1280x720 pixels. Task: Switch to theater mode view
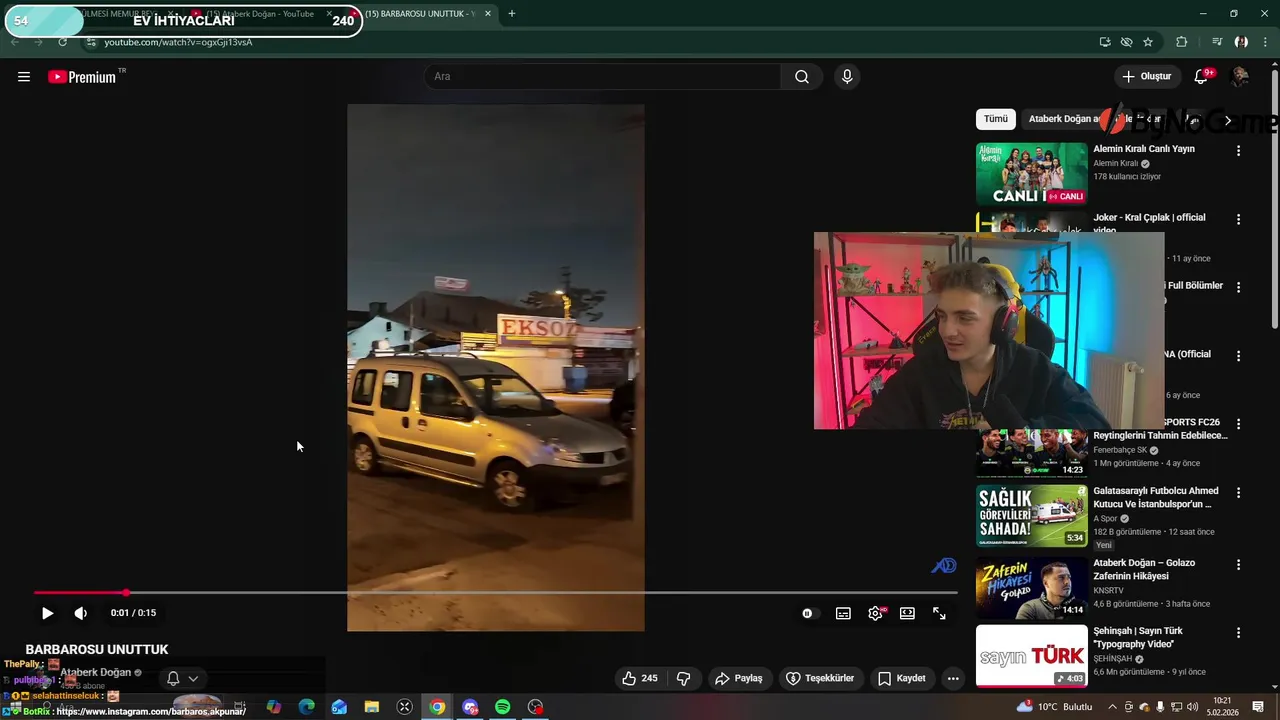907,613
